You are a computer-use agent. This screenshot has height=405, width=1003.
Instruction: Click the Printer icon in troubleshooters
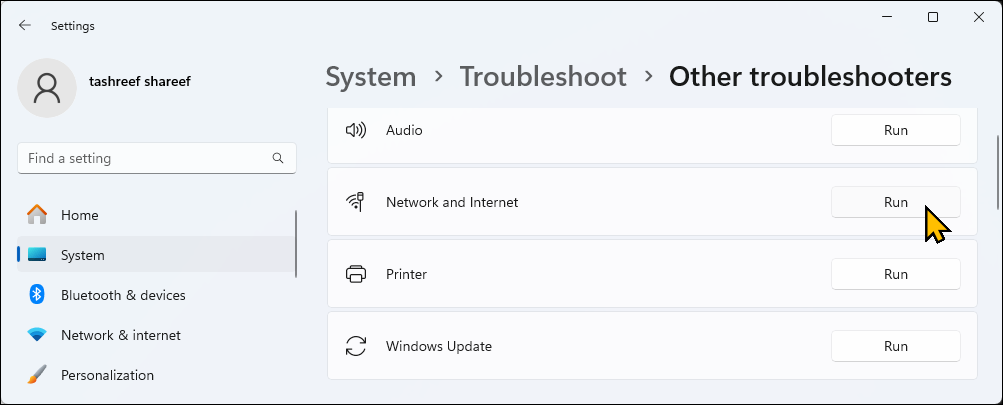coord(355,274)
